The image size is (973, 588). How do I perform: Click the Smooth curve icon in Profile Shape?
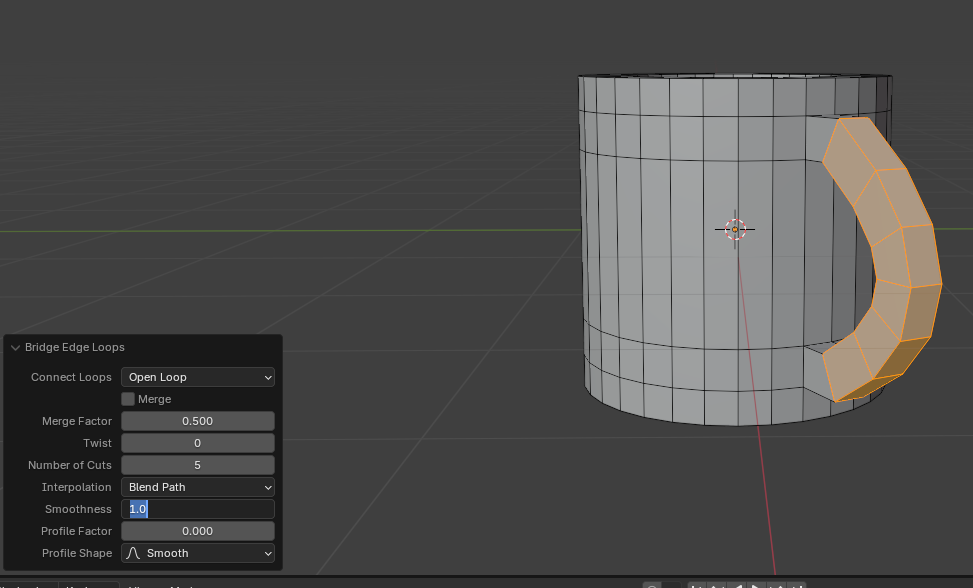[133, 553]
